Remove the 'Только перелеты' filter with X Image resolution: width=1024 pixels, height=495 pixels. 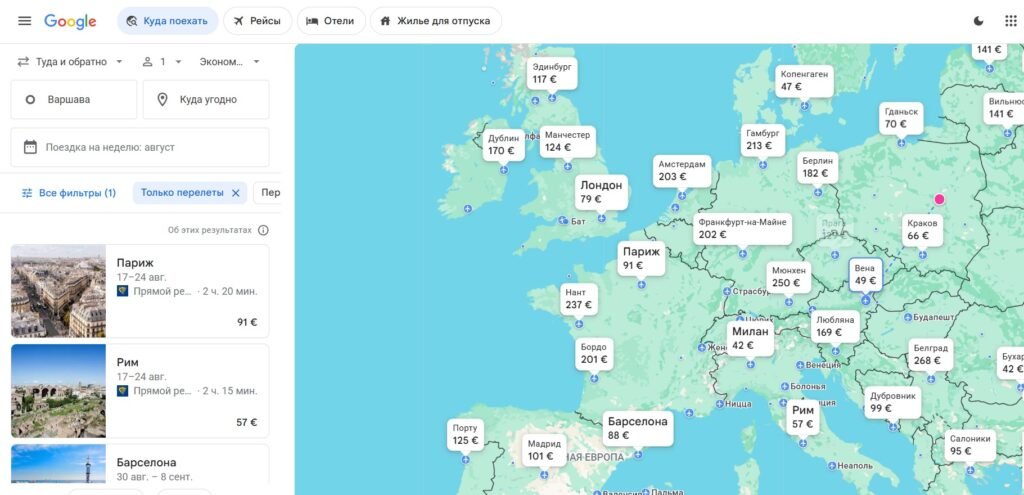pyautogui.click(x=236, y=193)
